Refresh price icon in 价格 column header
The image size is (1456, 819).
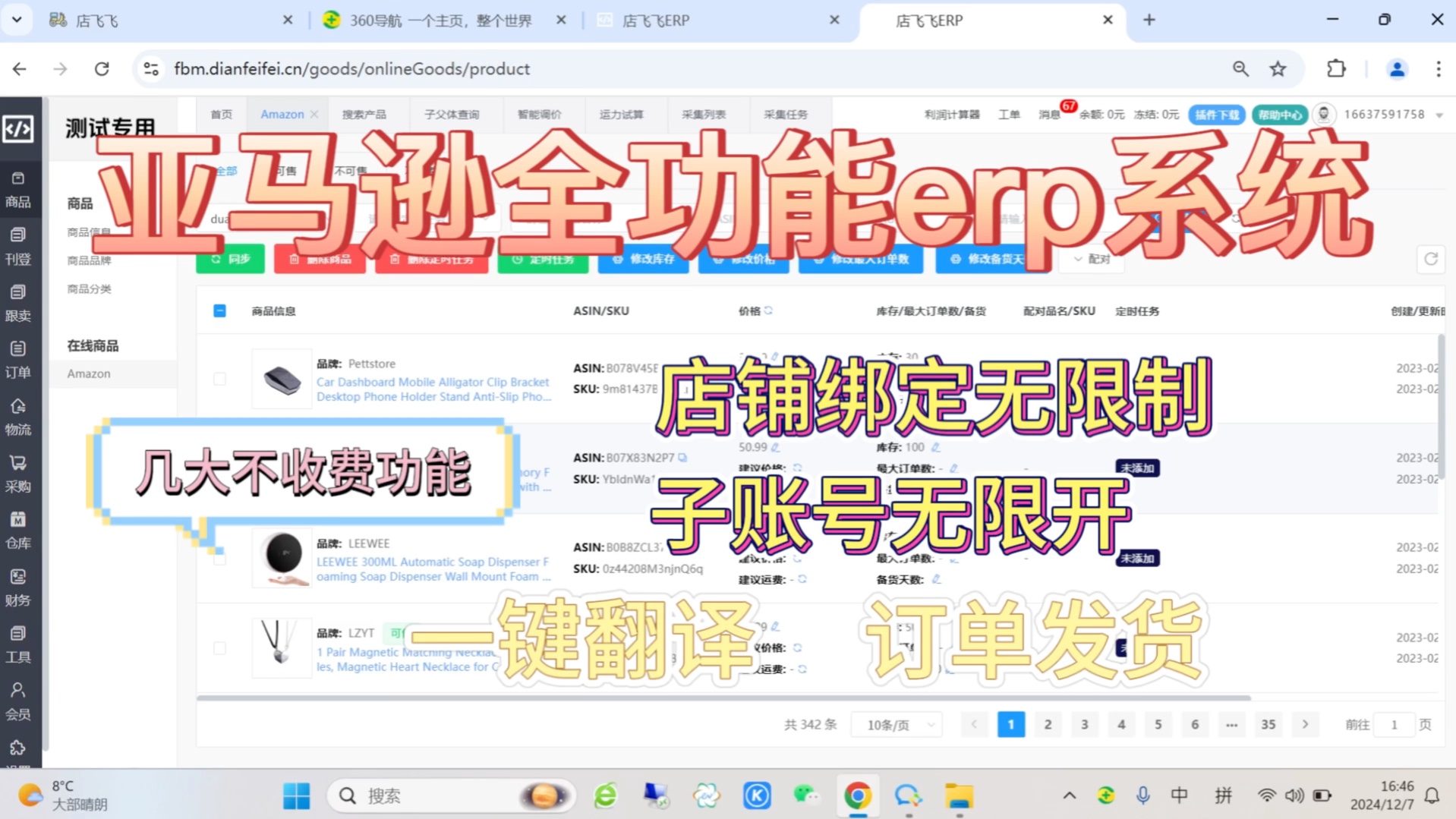point(768,310)
